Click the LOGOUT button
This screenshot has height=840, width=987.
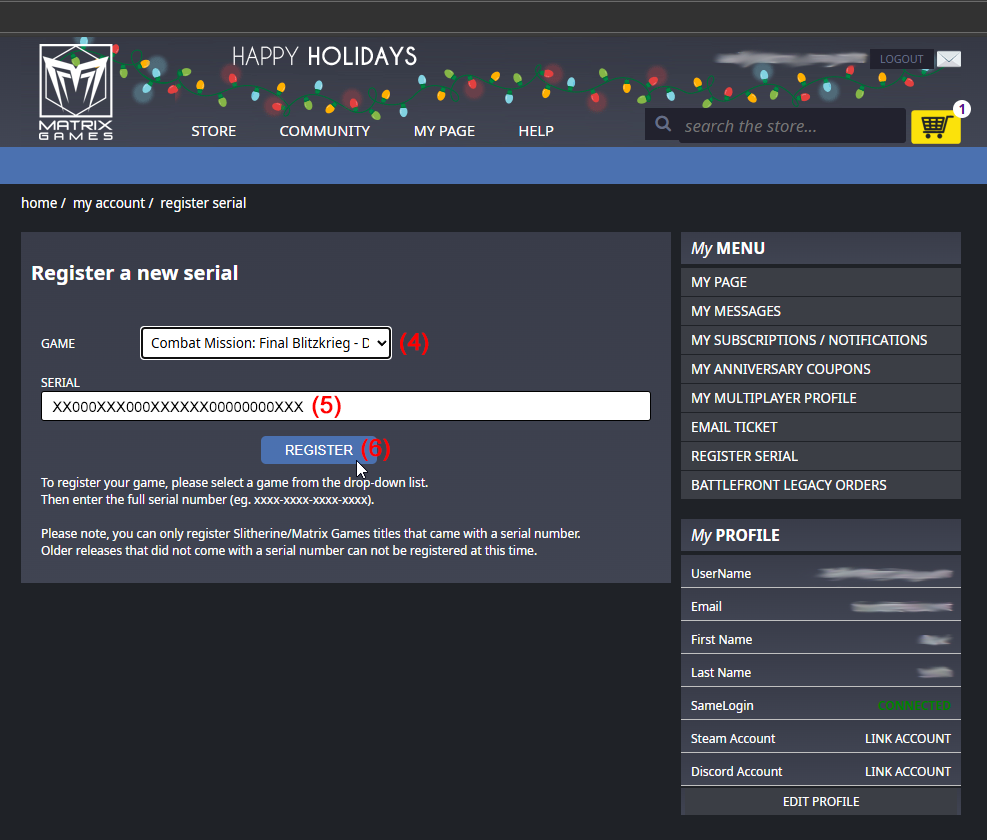pos(901,59)
